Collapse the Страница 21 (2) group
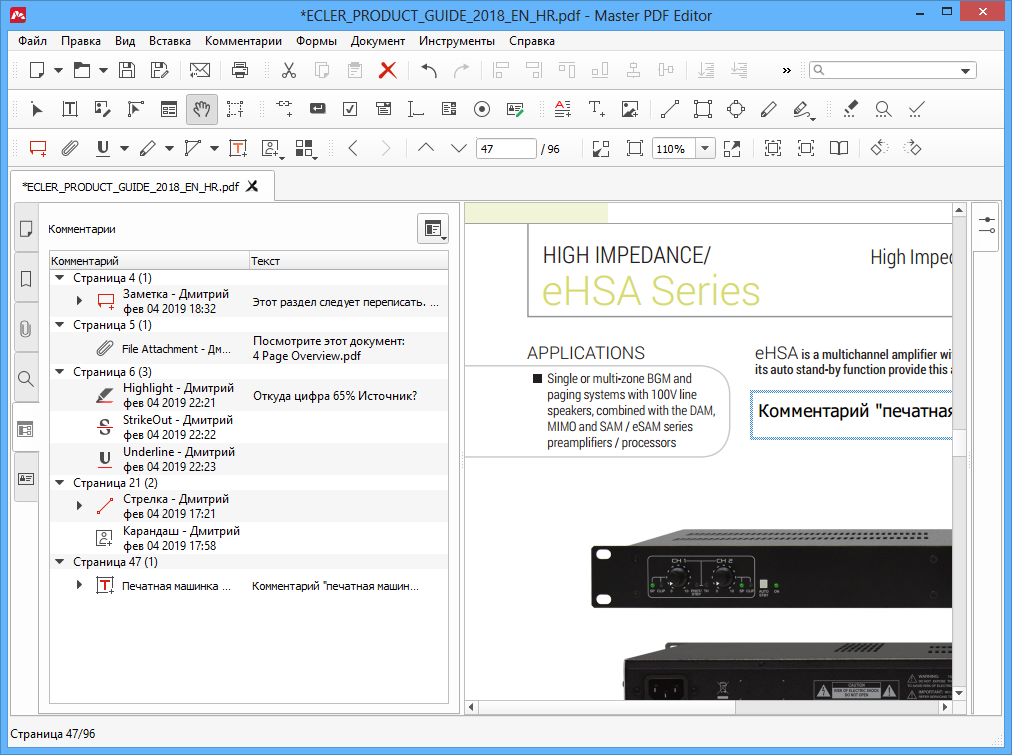Viewport: 1012px width, 755px height. pyautogui.click(x=60, y=483)
